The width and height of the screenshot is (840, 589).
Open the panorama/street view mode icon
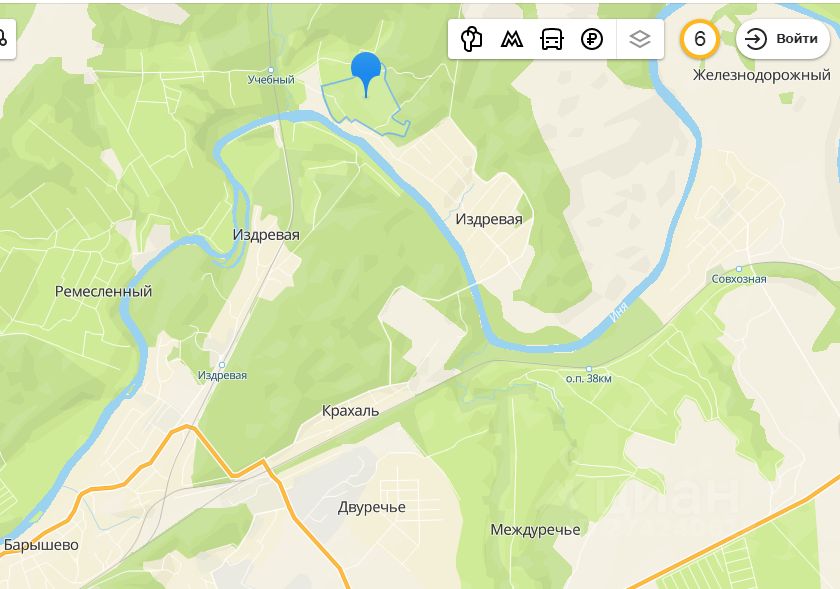pos(471,39)
